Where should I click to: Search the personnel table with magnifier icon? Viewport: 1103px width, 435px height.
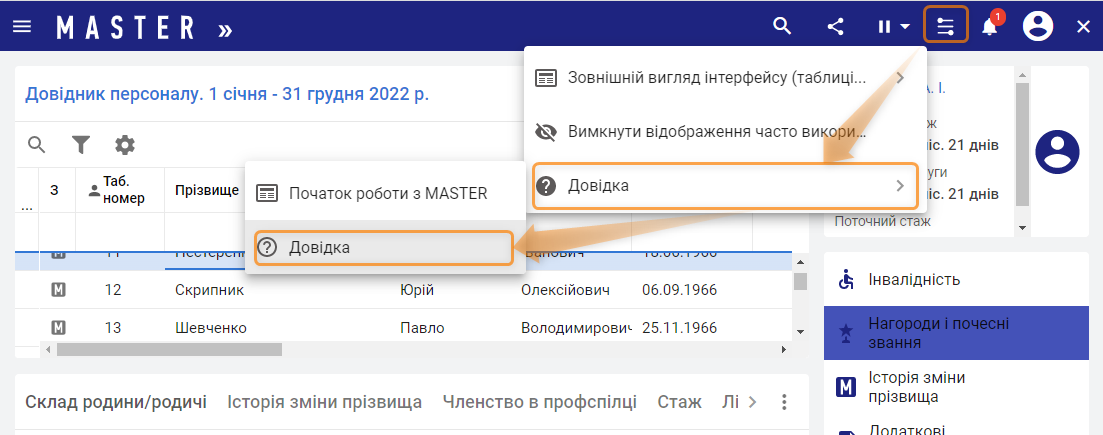(x=37, y=145)
